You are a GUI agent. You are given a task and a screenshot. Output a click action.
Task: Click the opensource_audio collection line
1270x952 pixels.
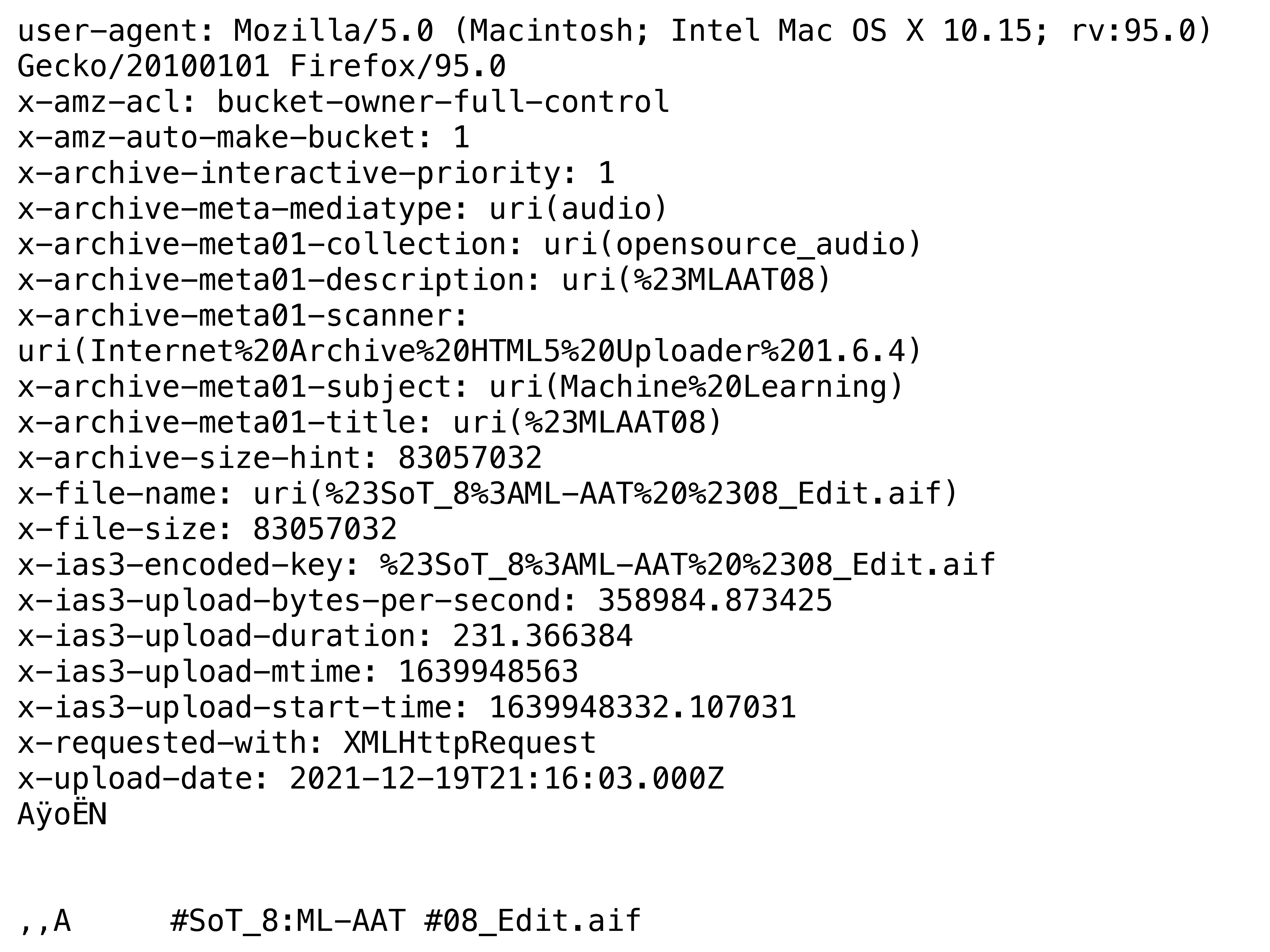[470, 244]
